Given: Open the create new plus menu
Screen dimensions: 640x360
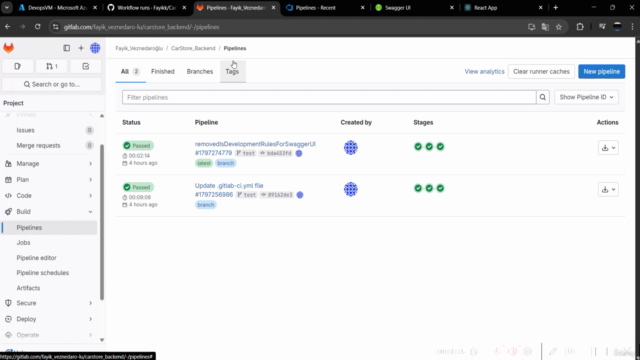Looking at the screenshot, I should point(81,48).
